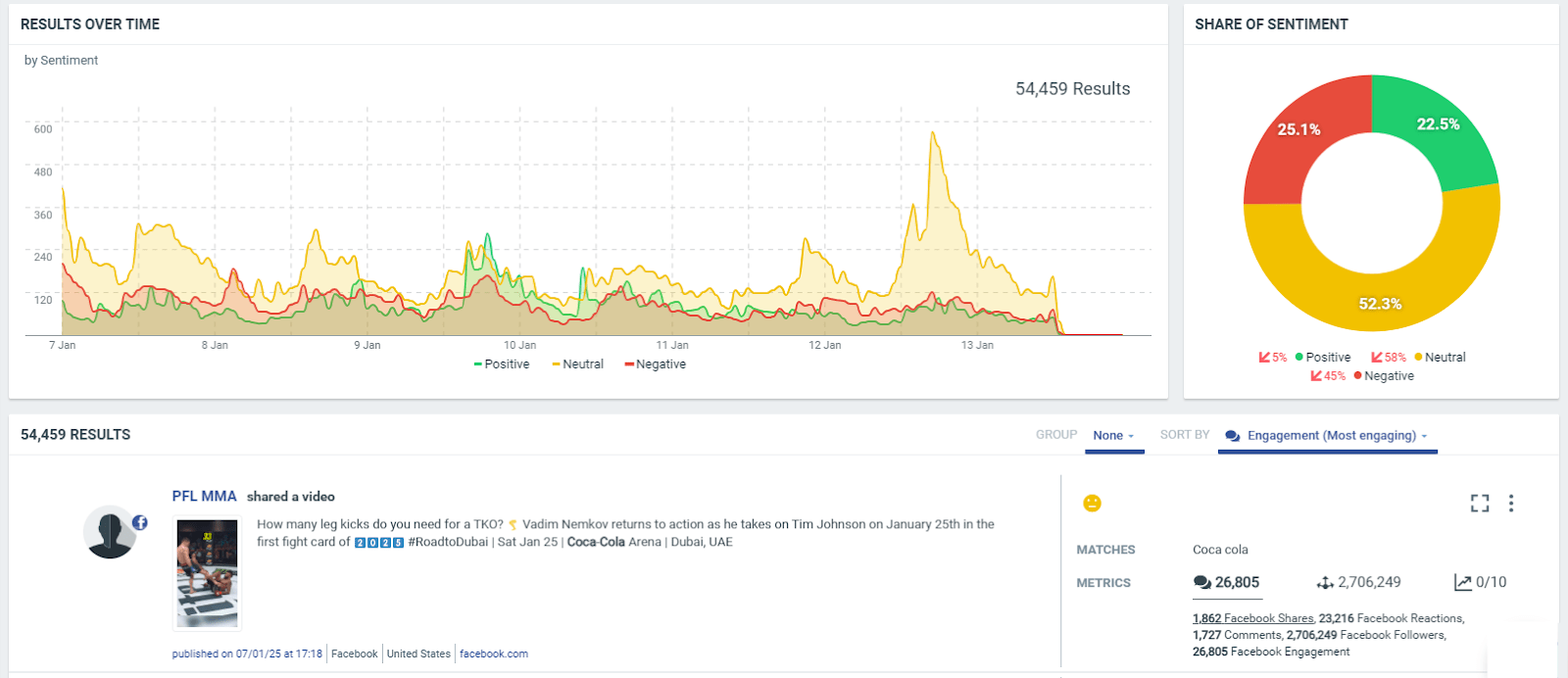Viewport: 1568px width, 678px height.
Task: Open the Sort By Engagement dropdown
Action: (1328, 436)
